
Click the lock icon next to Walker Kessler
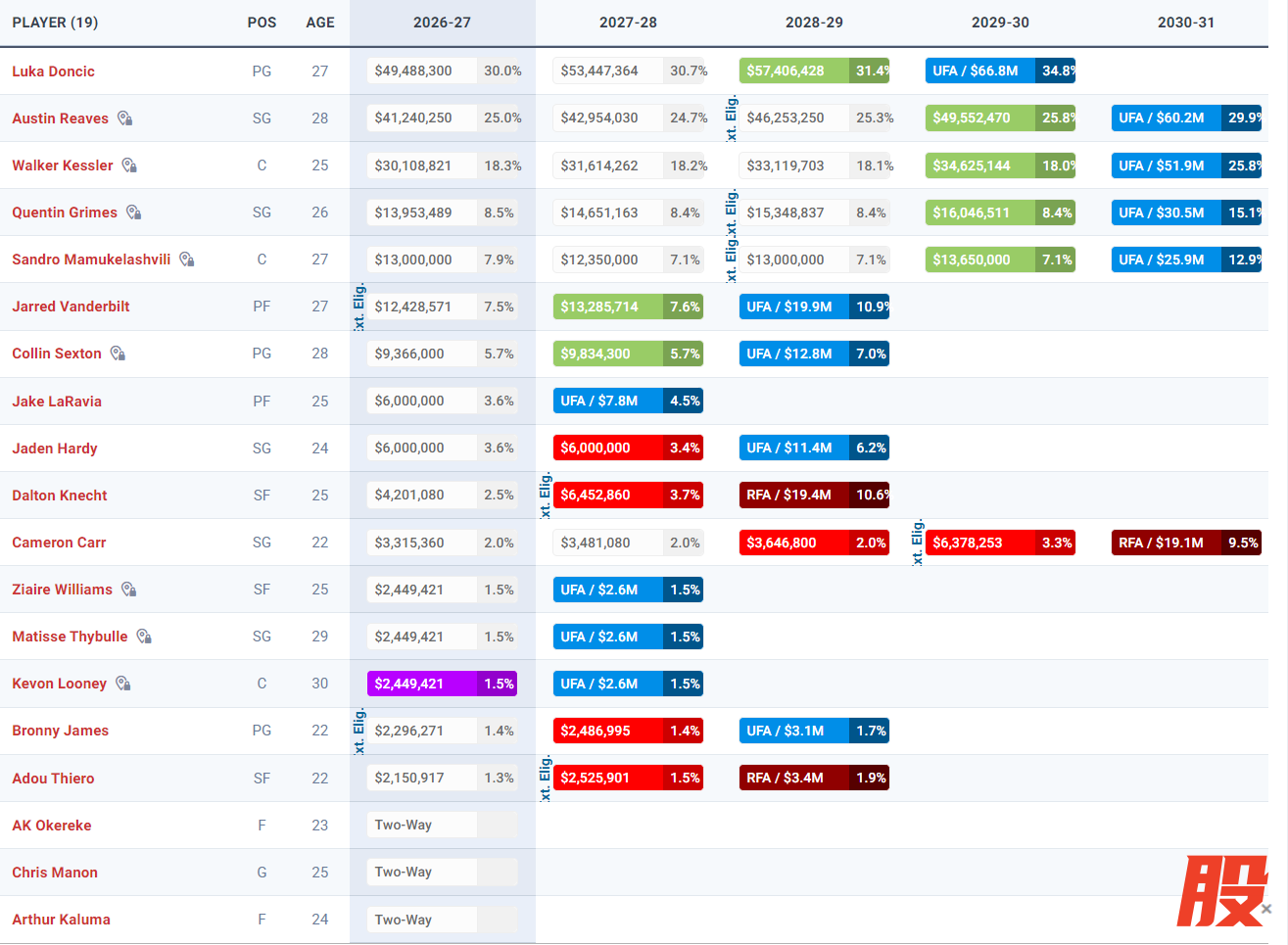pyautogui.click(x=129, y=165)
